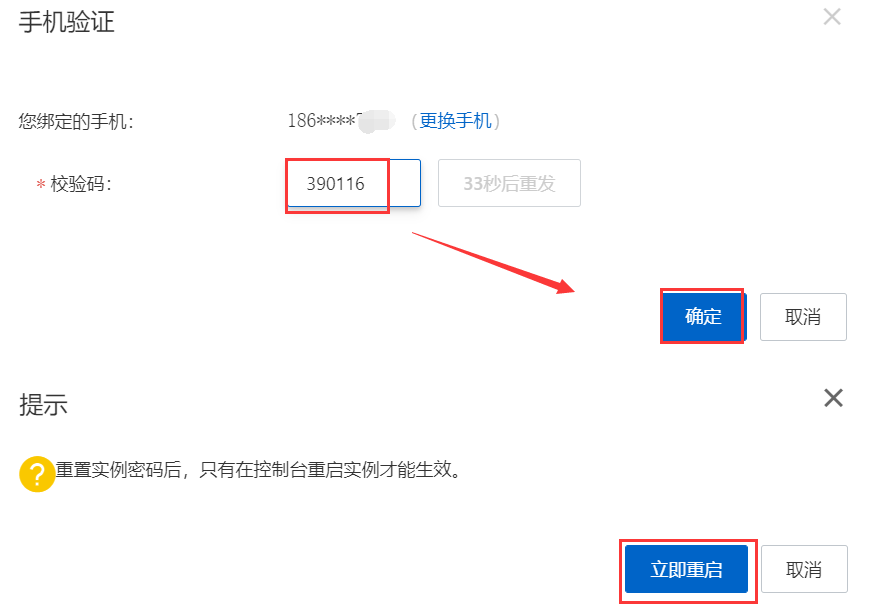Open the 更换手机 link
The height and width of the screenshot is (613, 877).
455,121
